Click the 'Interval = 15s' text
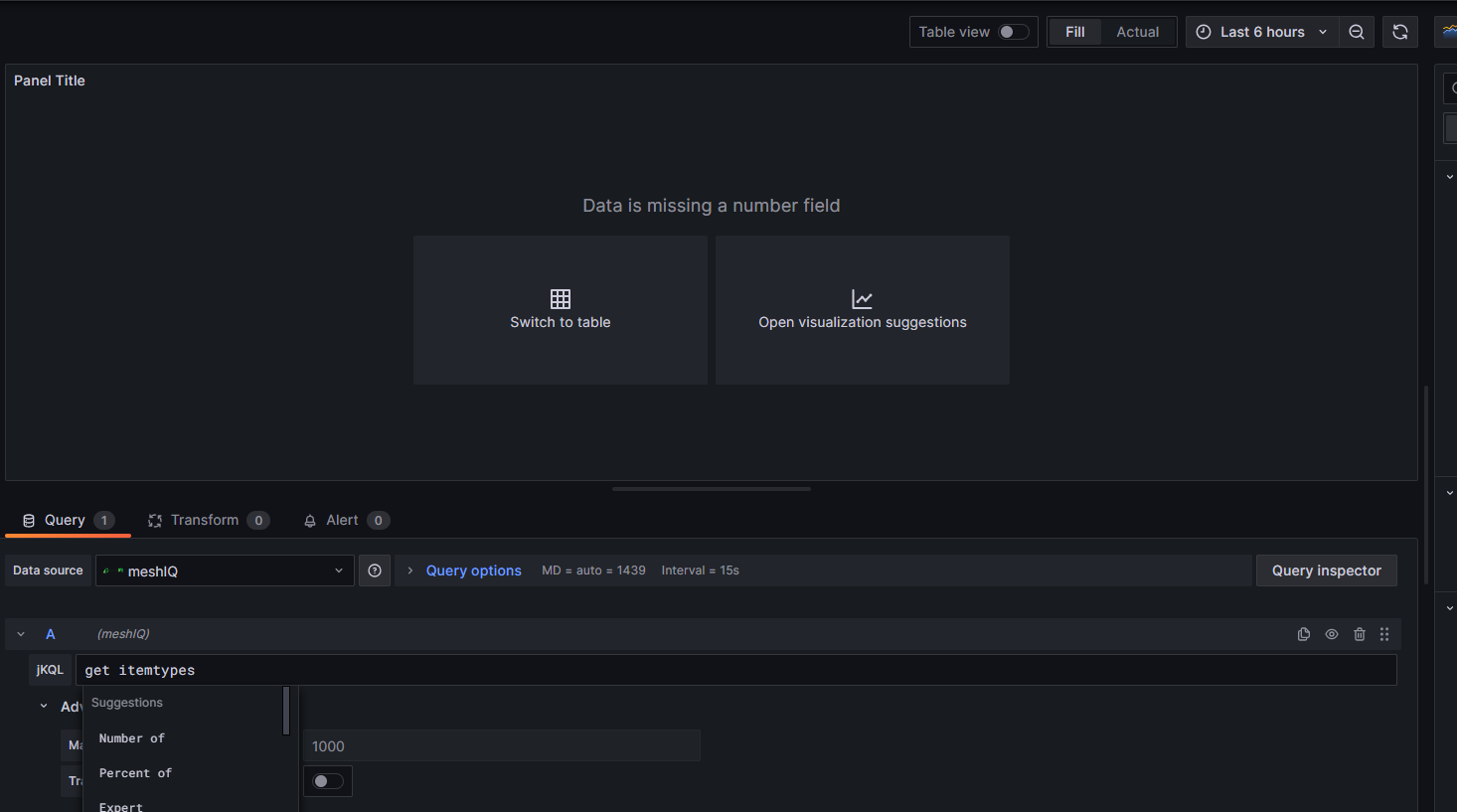 point(701,570)
